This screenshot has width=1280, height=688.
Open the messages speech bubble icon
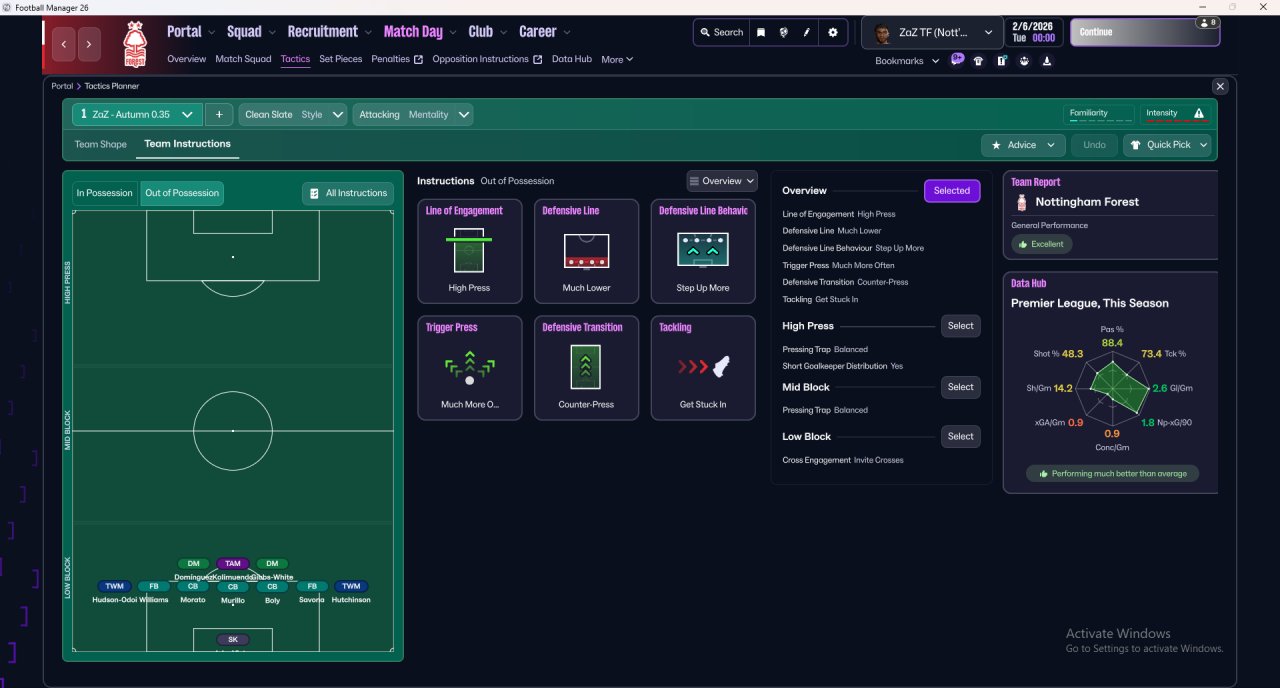pyautogui.click(x=957, y=60)
